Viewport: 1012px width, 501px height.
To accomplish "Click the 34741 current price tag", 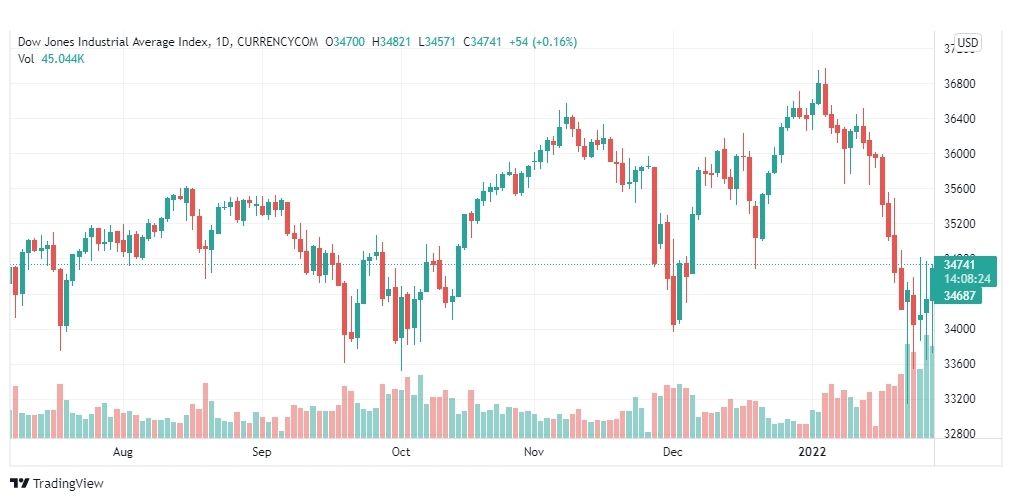I will (x=958, y=265).
